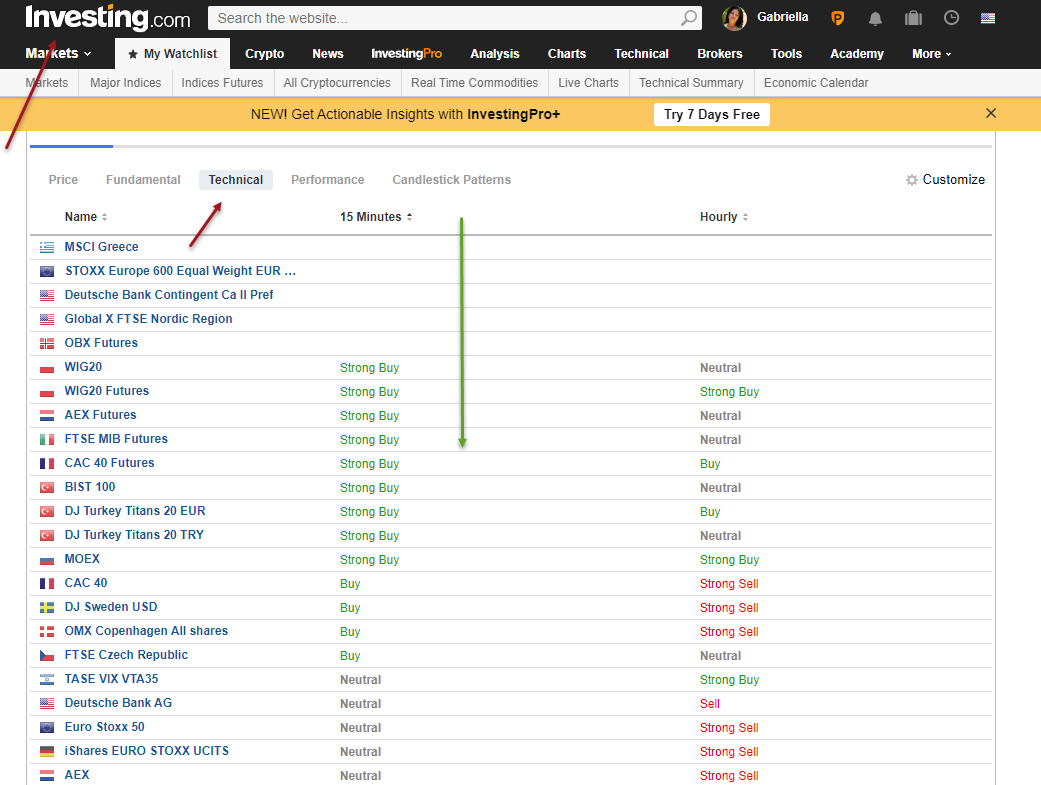Expand the More menu
The width and height of the screenshot is (1041, 785).
pos(931,54)
